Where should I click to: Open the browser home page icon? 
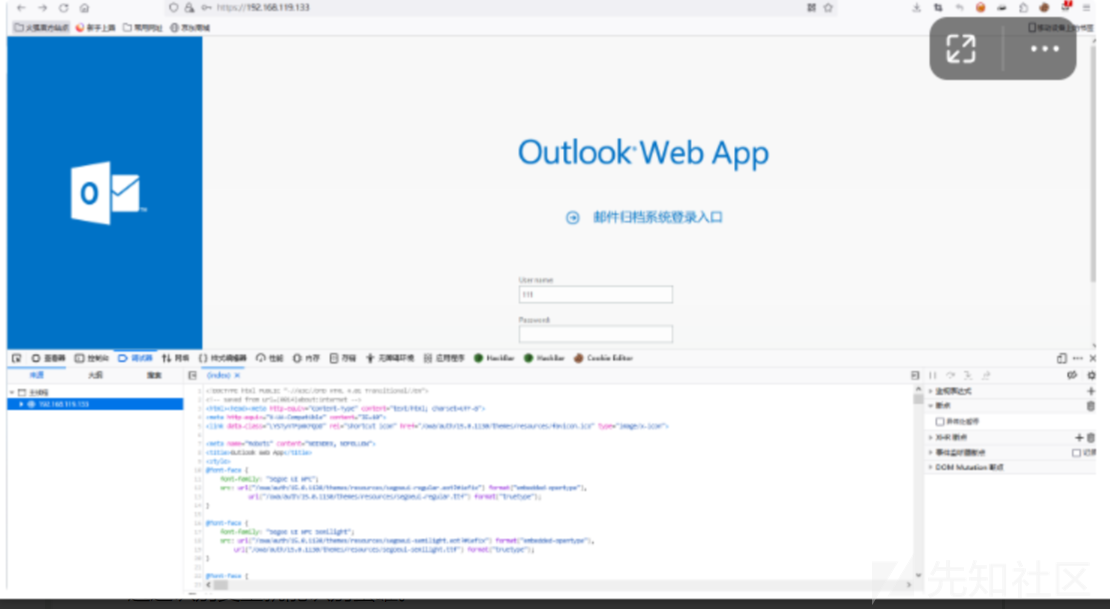pos(84,8)
